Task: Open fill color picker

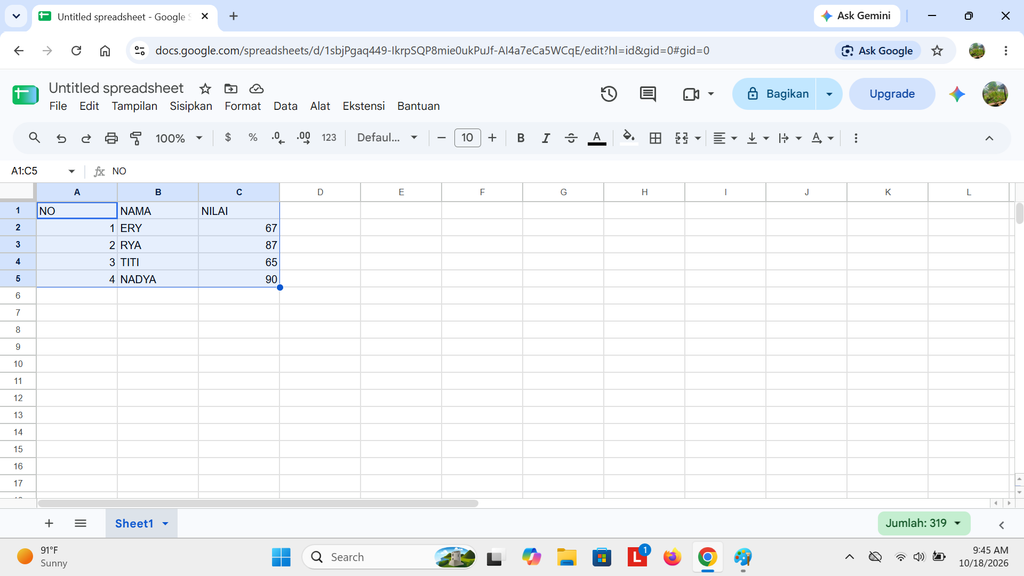Action: coord(628,137)
